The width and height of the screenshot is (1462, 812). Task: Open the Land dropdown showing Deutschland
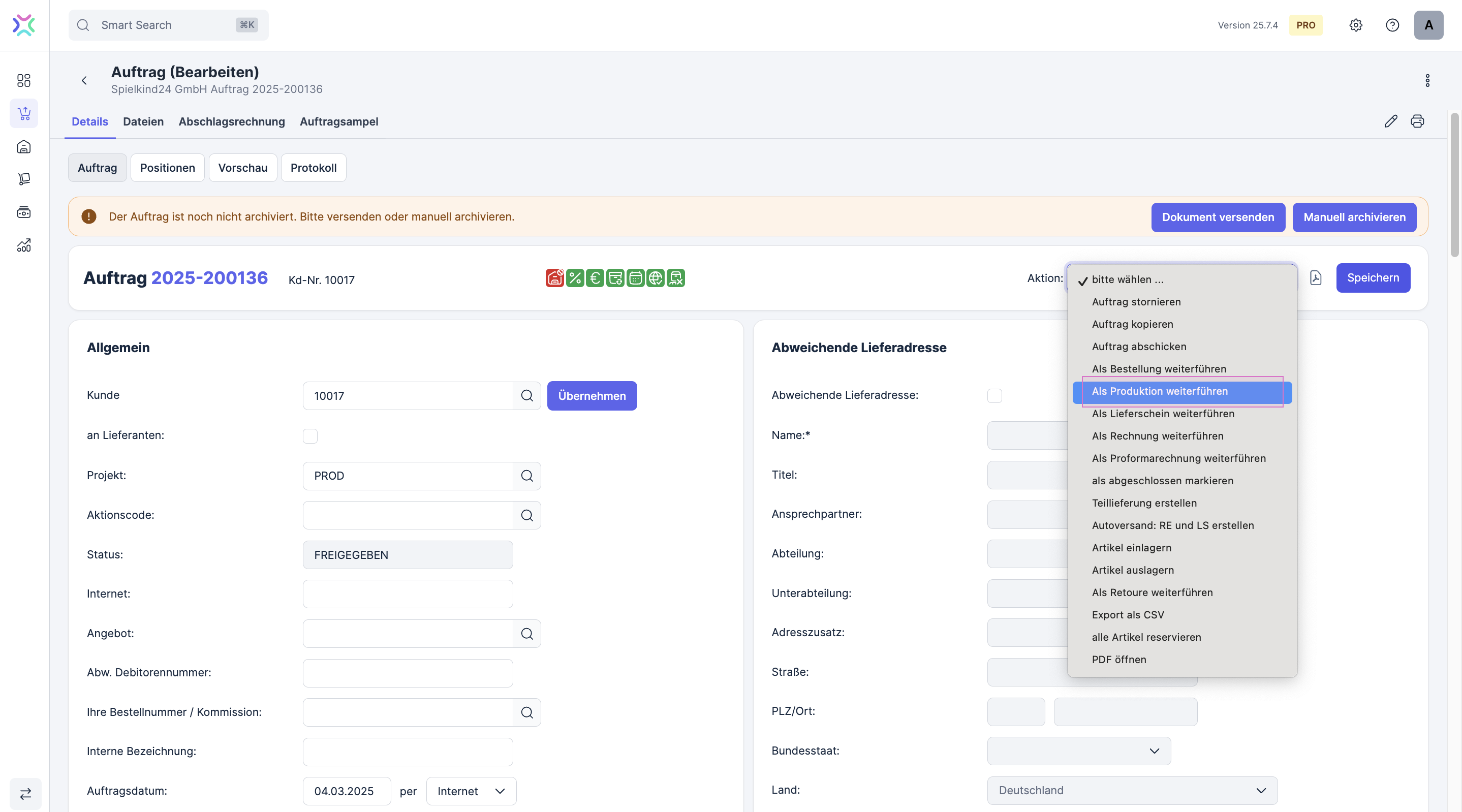click(x=1132, y=791)
